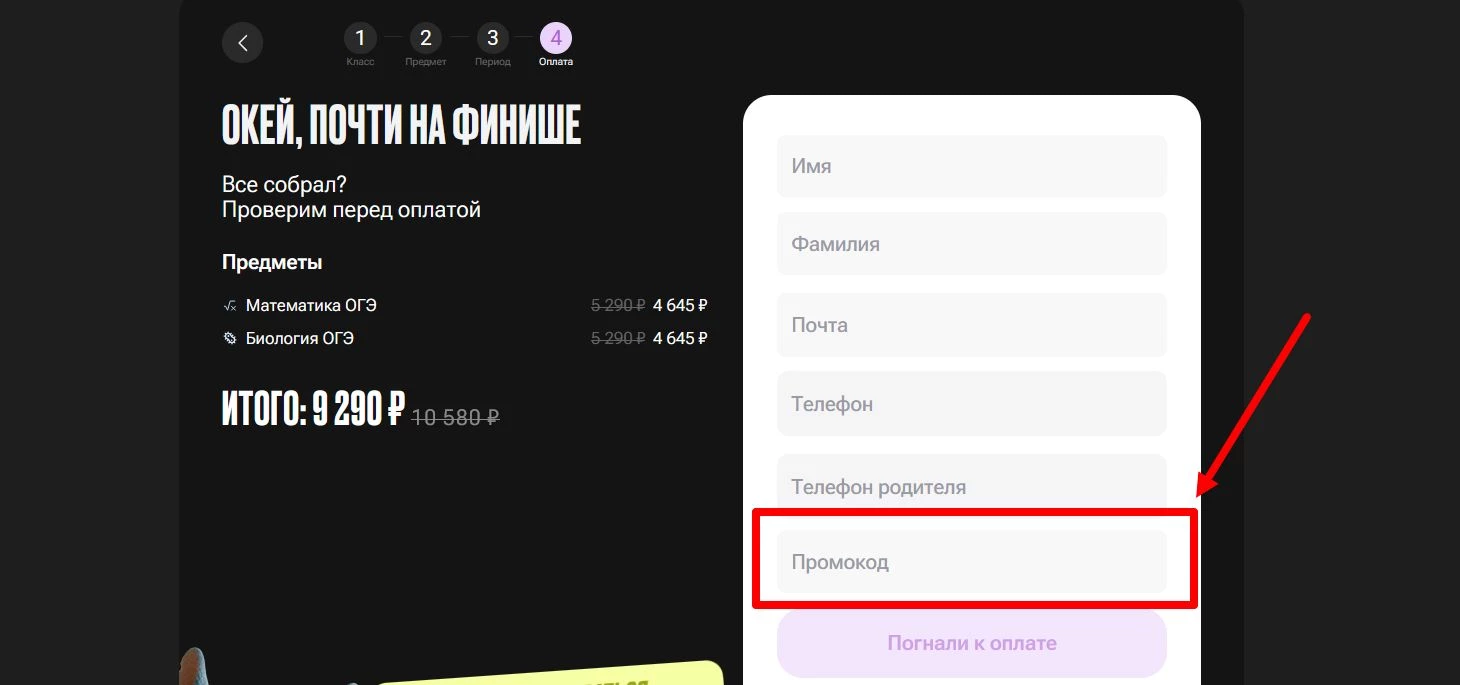Click the biology icon next to Биология ОГЭ
The width and height of the screenshot is (1460, 685).
[x=229, y=338]
